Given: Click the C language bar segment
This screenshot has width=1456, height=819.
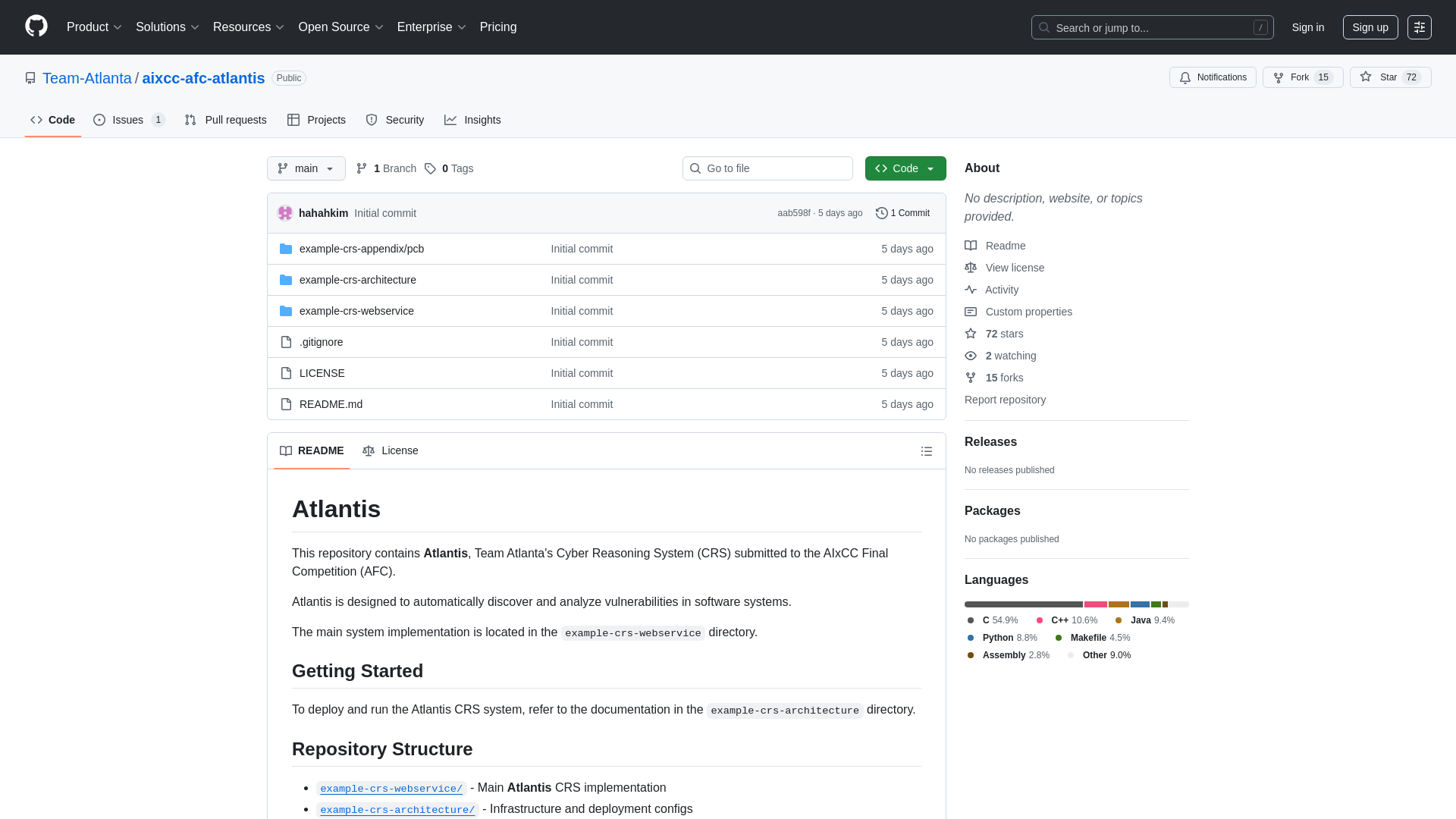Looking at the screenshot, I should coord(1024,604).
